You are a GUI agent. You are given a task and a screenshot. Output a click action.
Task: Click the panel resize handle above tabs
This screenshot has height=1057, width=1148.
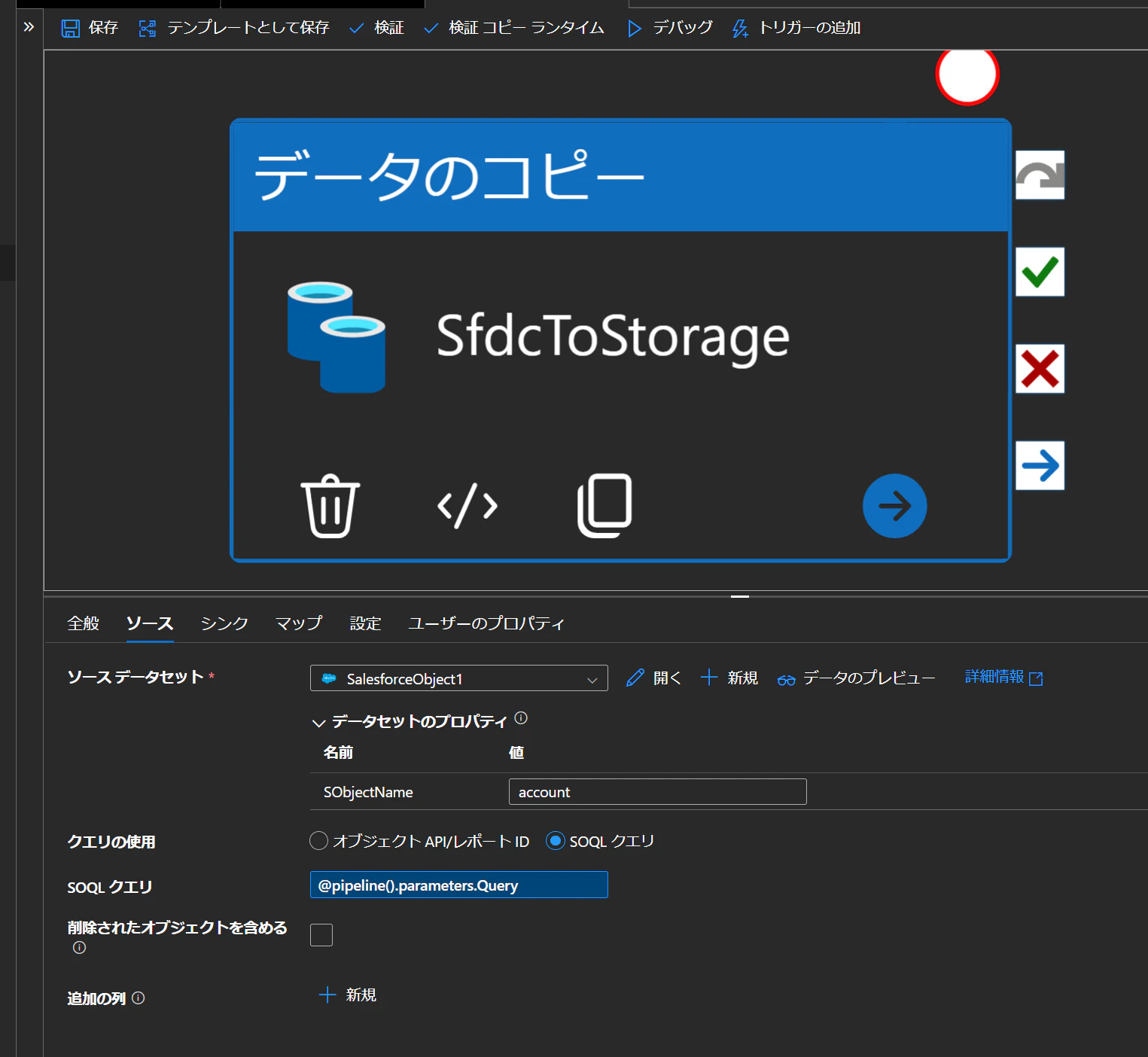coord(740,596)
